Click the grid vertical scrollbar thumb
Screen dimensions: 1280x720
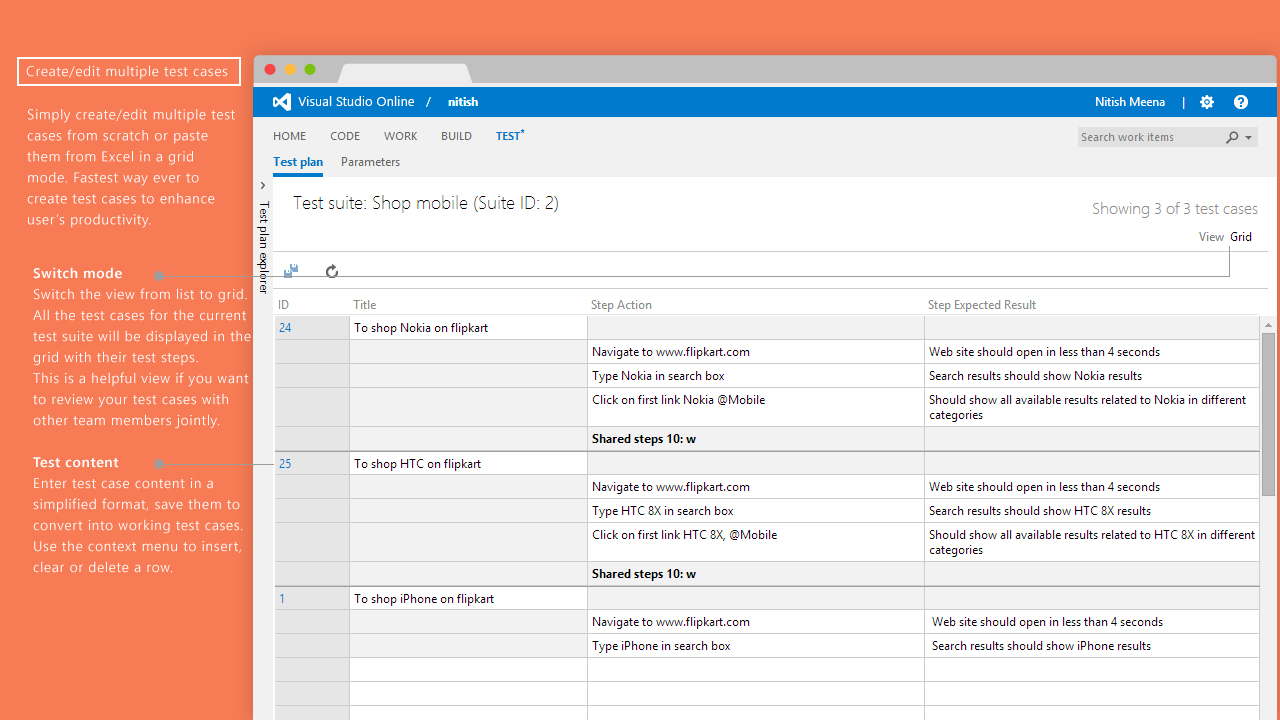tap(1268, 414)
